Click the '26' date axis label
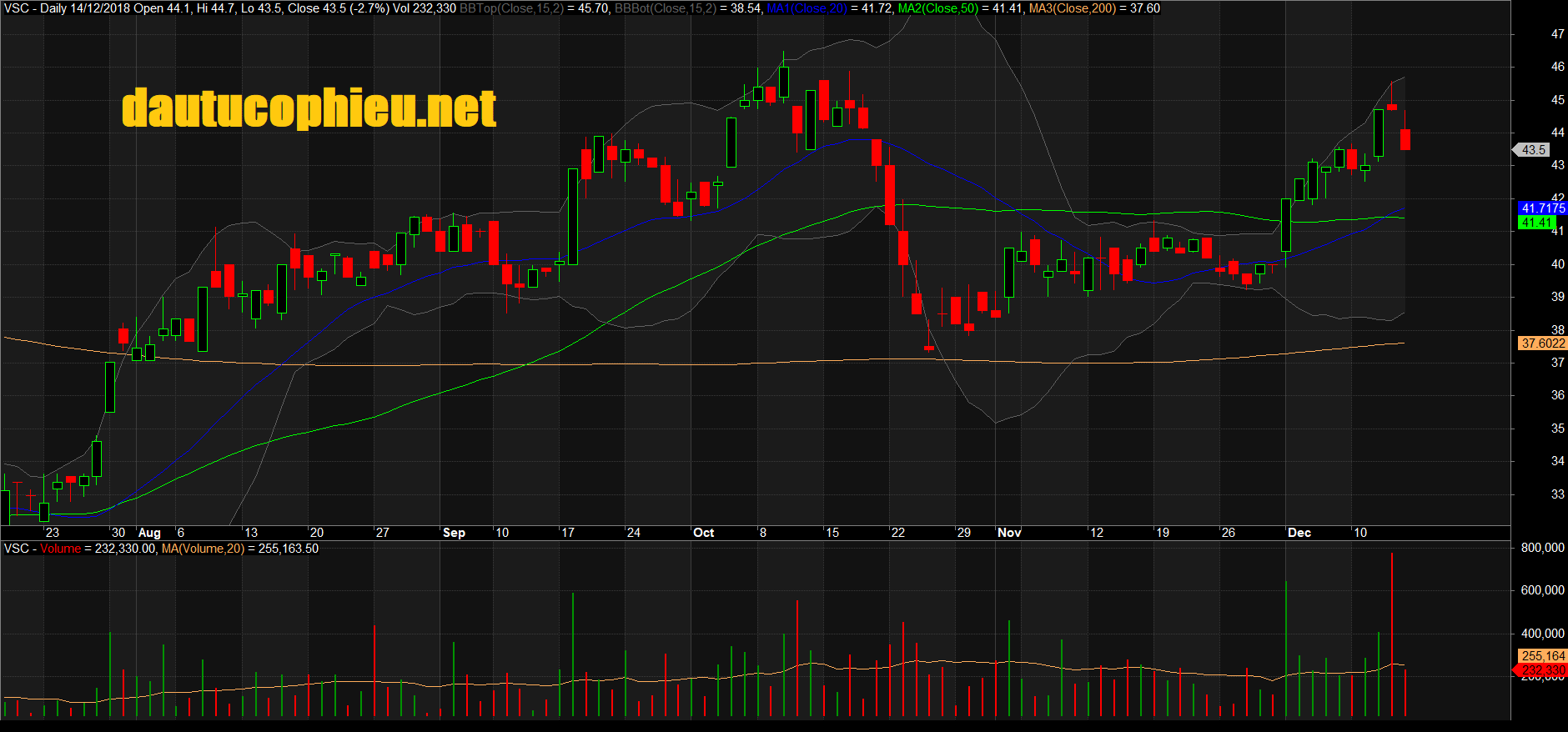 [x=1228, y=533]
